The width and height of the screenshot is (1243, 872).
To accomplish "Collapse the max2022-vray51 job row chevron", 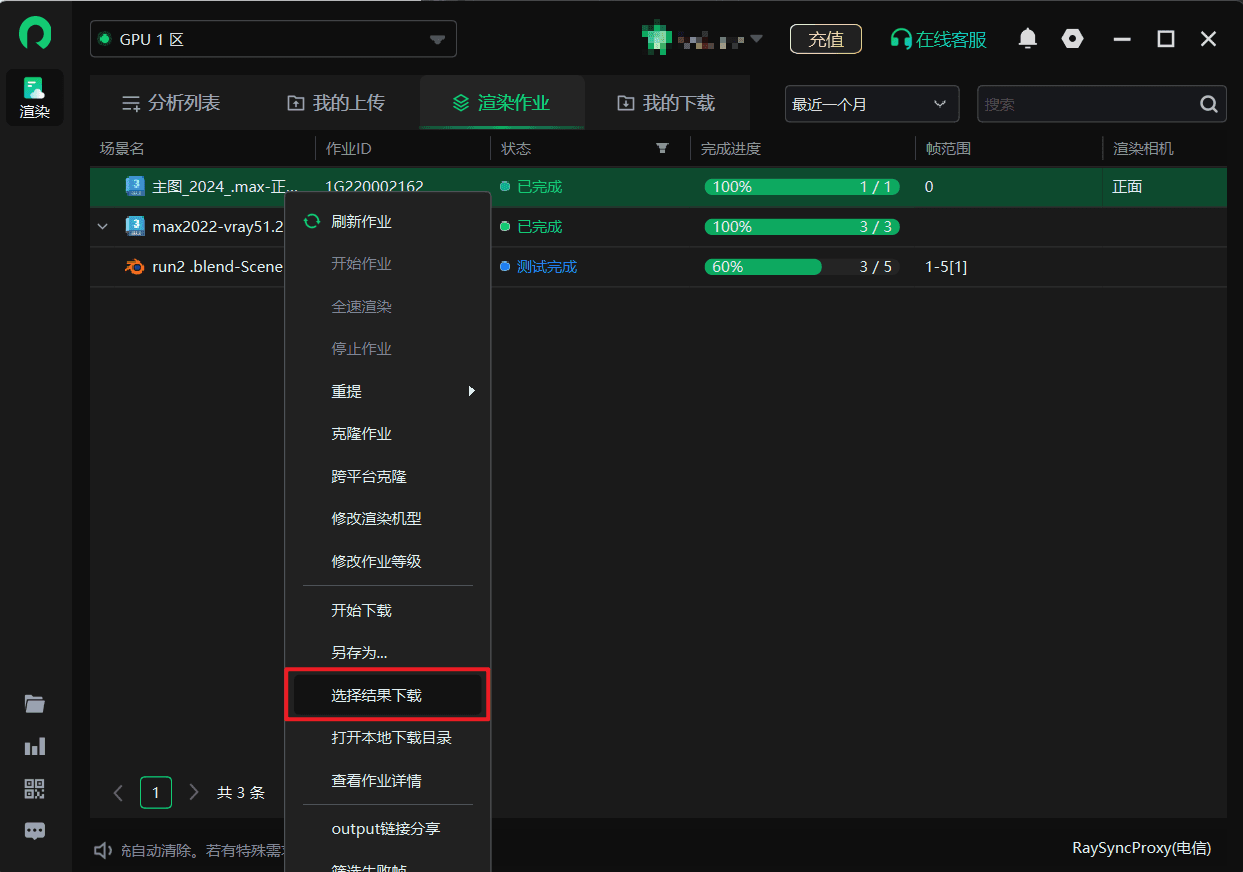I will [102, 226].
